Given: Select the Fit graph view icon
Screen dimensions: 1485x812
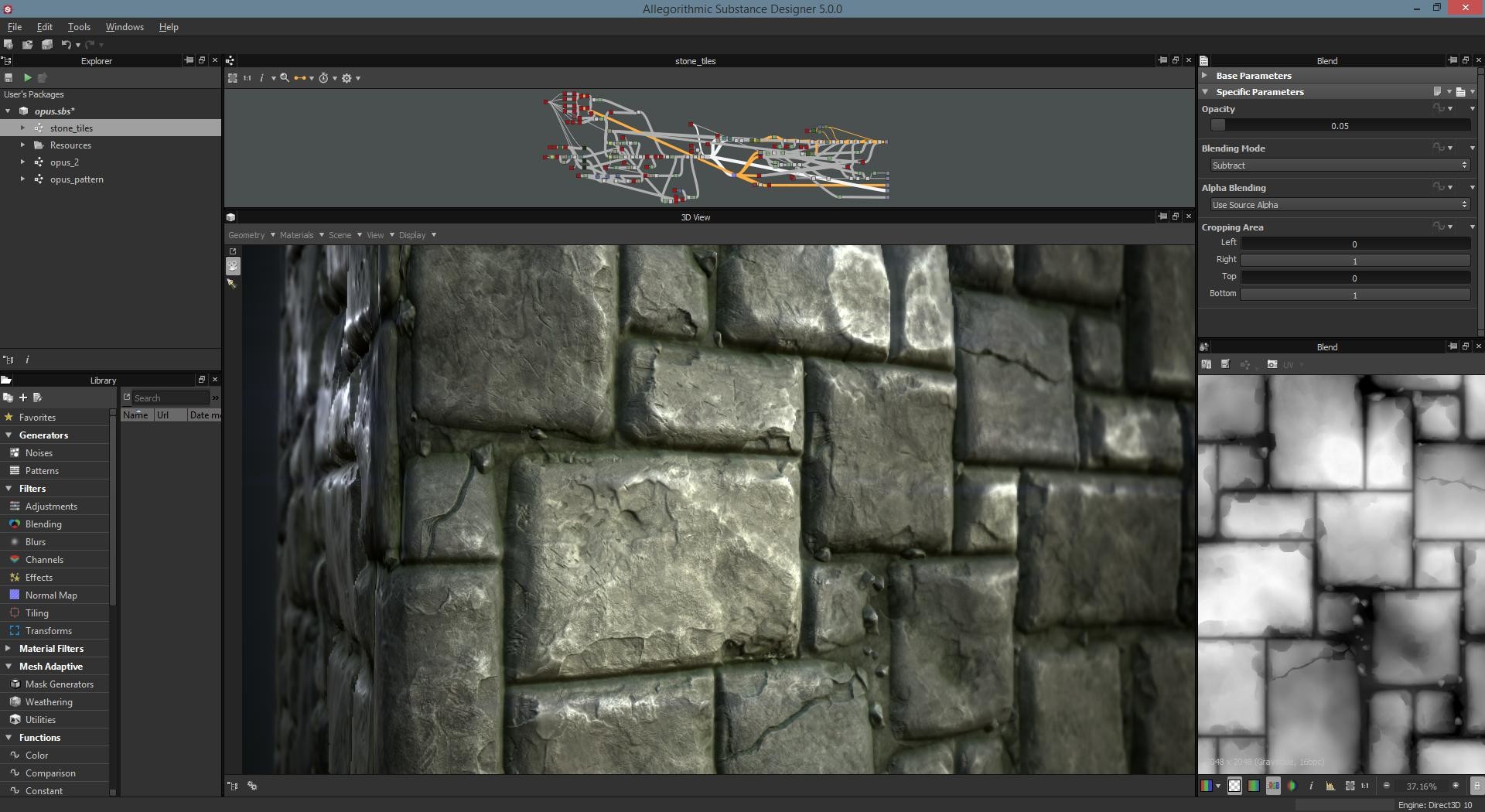Looking at the screenshot, I should [x=233, y=77].
